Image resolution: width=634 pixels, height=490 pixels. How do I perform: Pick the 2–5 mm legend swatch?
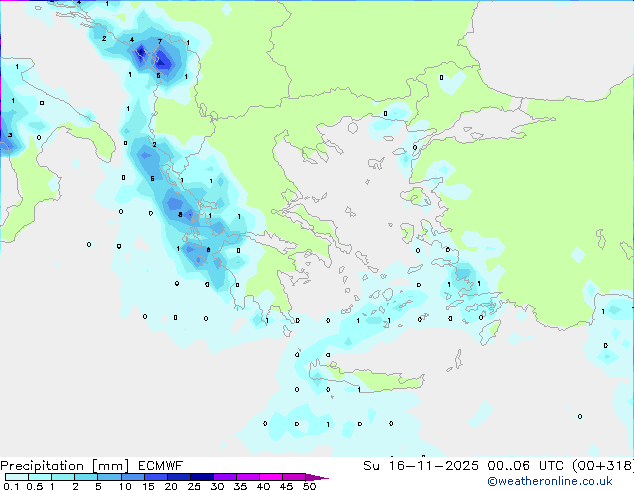[x=86, y=477]
